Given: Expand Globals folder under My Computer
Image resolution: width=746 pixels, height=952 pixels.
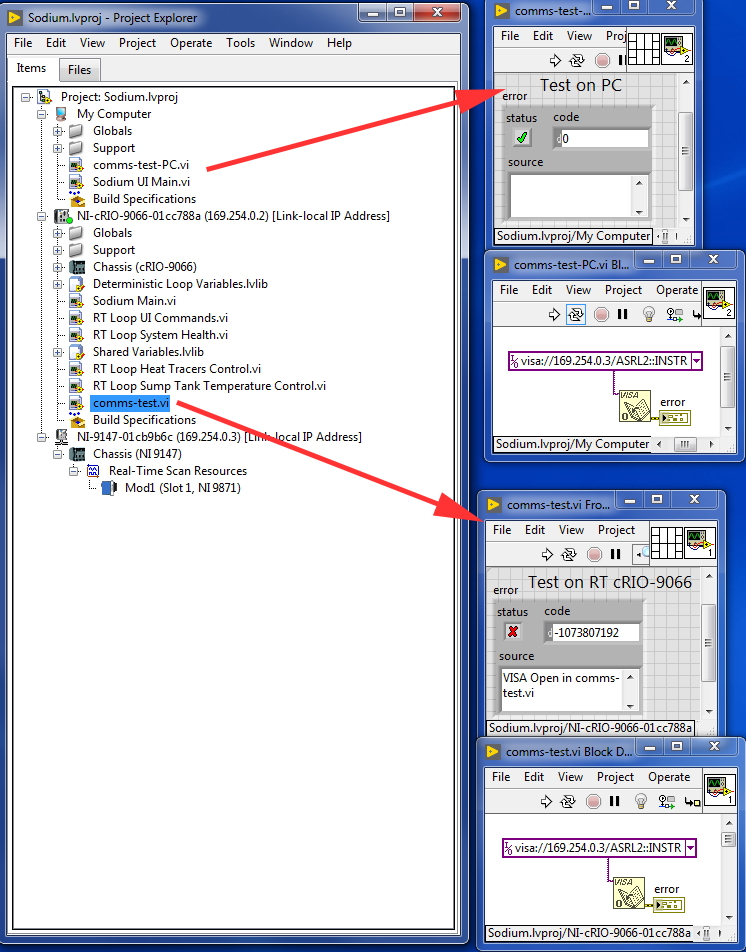Looking at the screenshot, I should coord(58,131).
